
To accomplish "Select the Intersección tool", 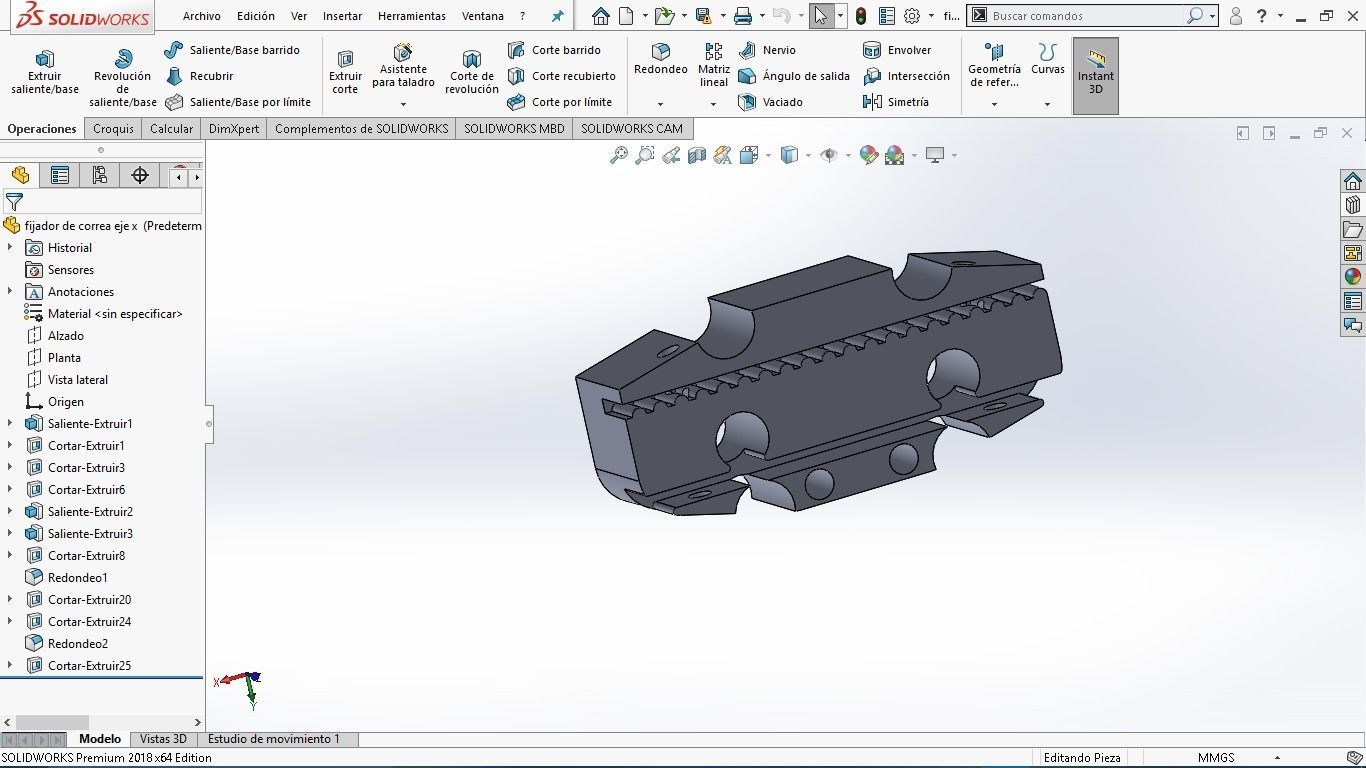I will tap(906, 76).
